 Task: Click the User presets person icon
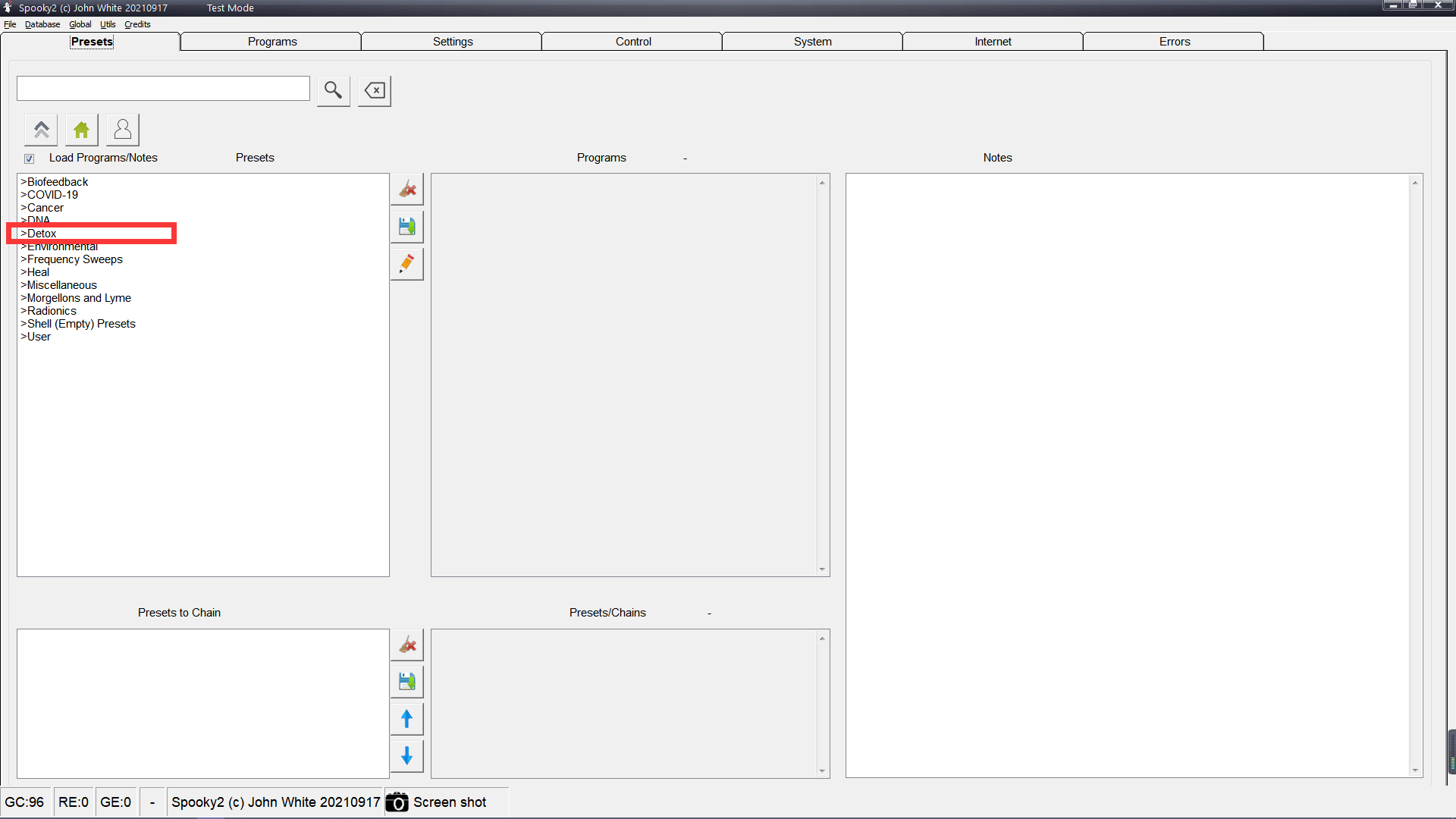[x=123, y=130]
